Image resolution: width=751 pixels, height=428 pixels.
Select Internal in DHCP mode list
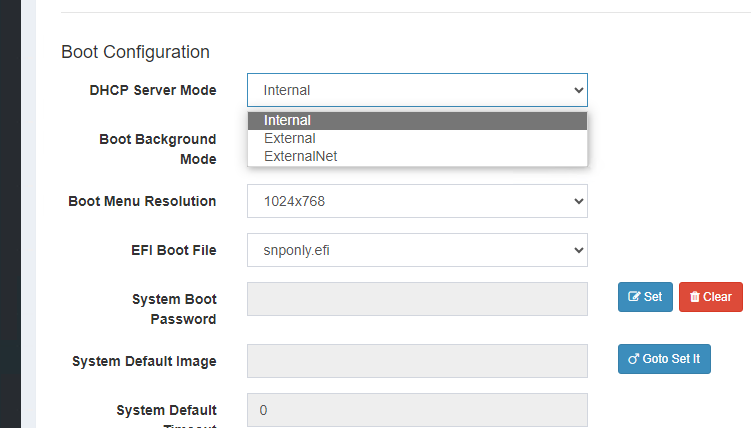417,121
